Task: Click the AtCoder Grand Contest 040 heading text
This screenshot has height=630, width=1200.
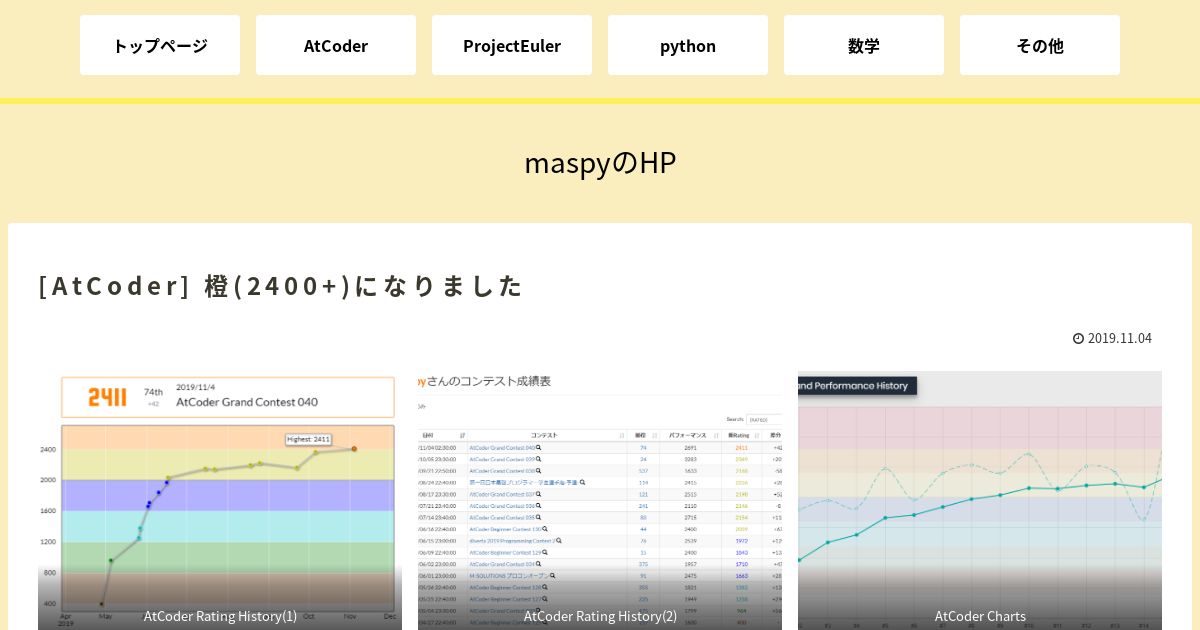Action: 247,402
